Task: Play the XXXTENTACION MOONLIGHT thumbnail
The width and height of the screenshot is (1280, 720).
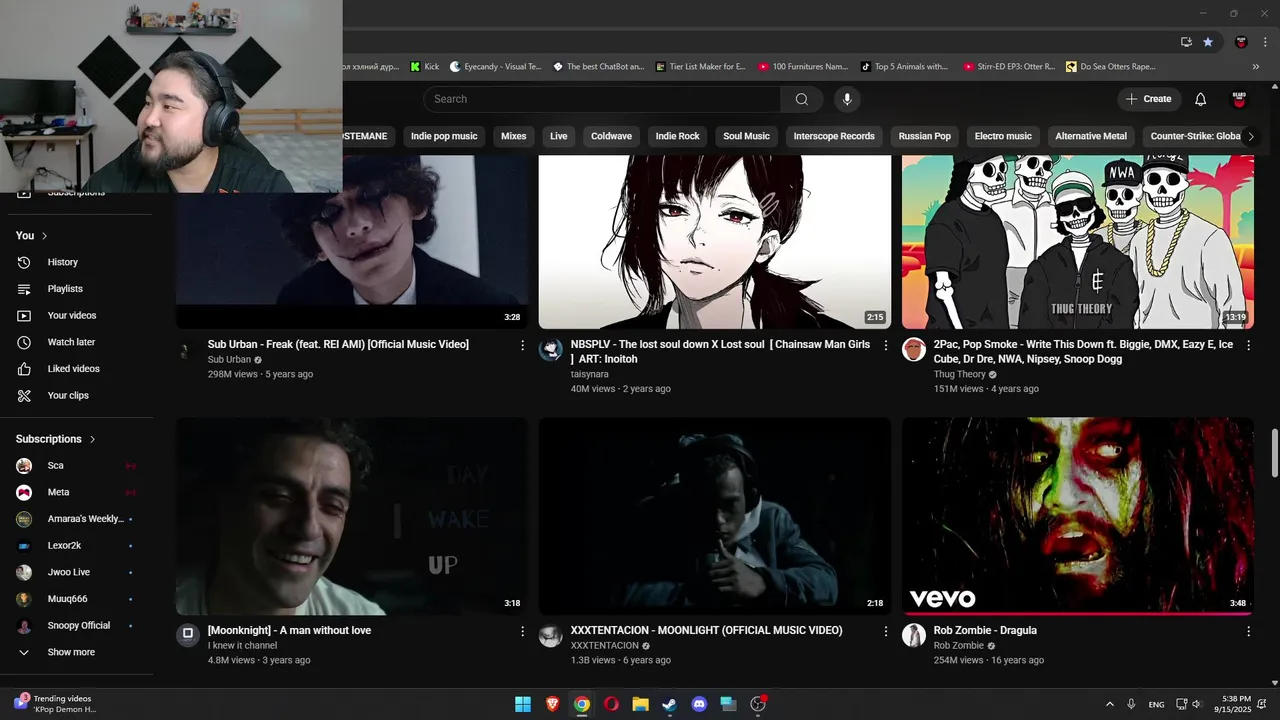Action: click(x=714, y=516)
